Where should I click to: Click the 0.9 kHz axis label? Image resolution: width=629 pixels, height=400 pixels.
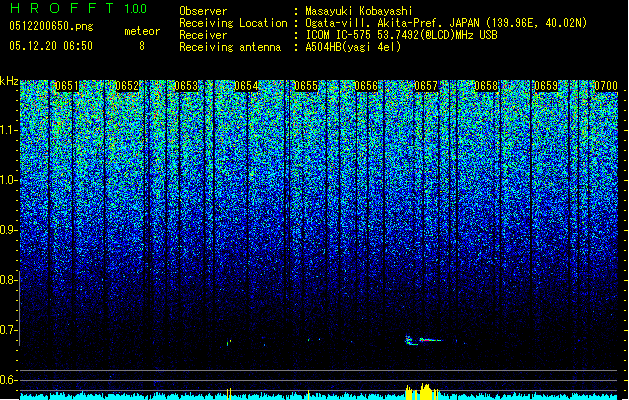[9, 230]
